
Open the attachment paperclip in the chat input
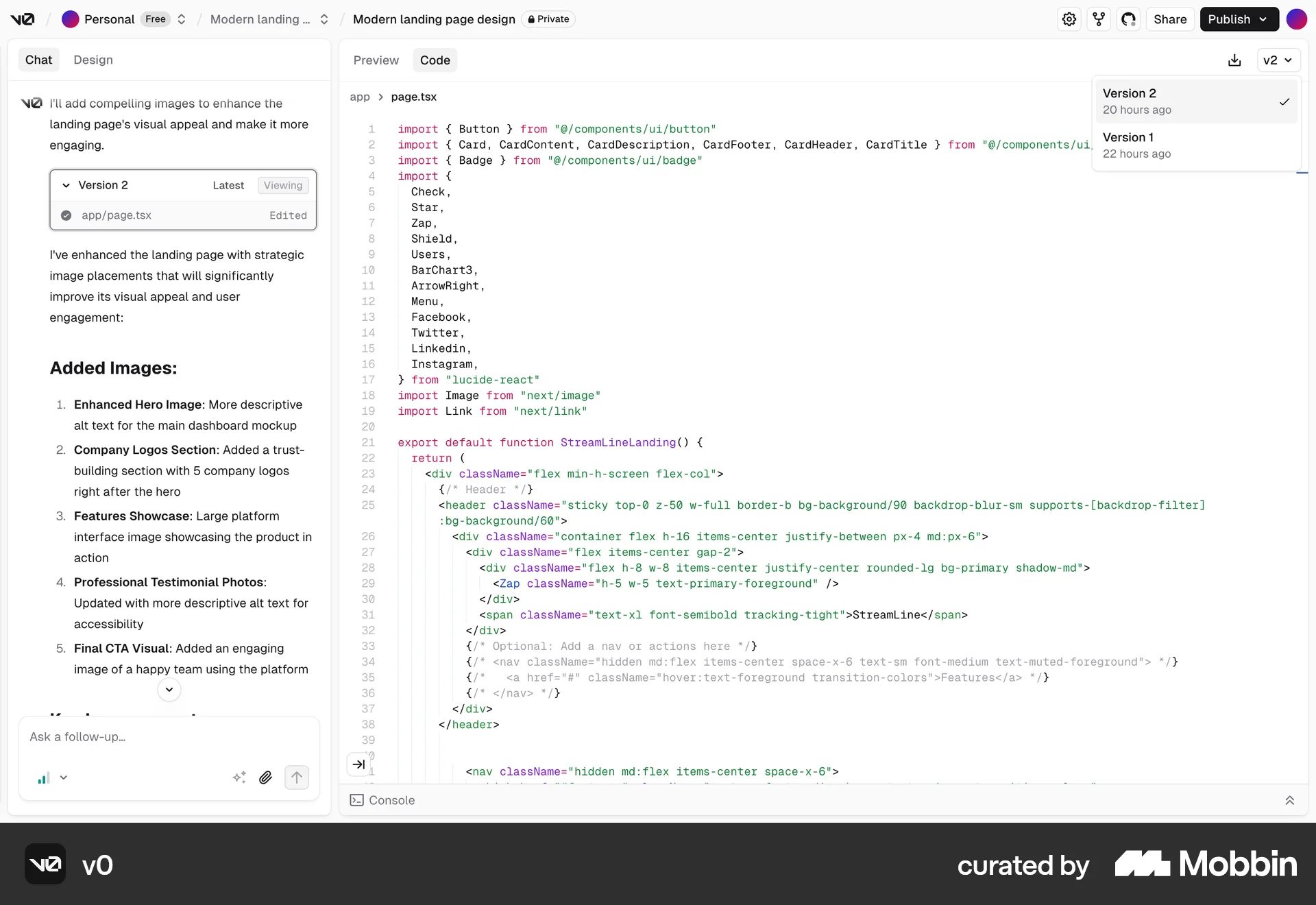tap(266, 777)
